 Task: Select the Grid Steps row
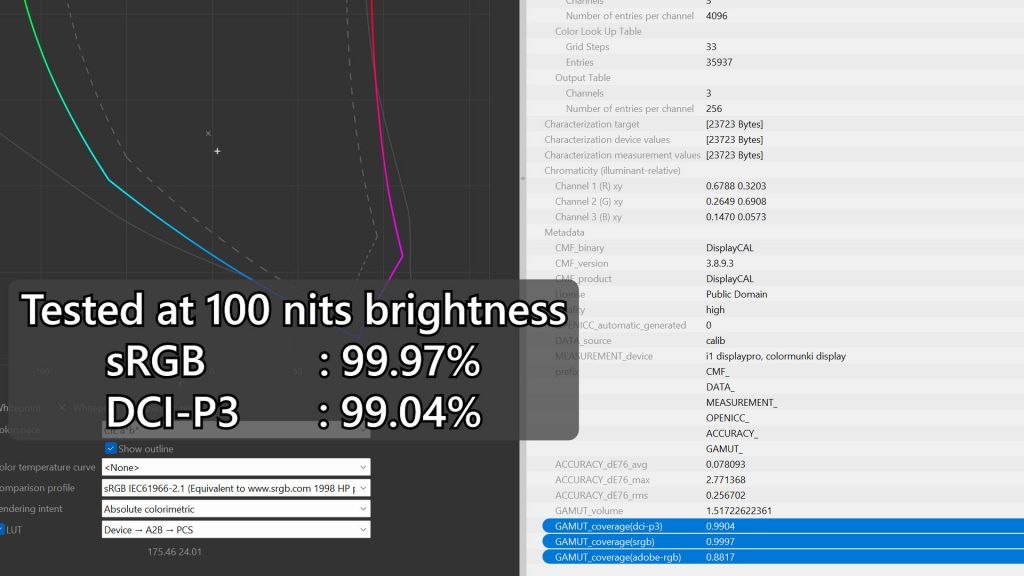(x=775, y=46)
